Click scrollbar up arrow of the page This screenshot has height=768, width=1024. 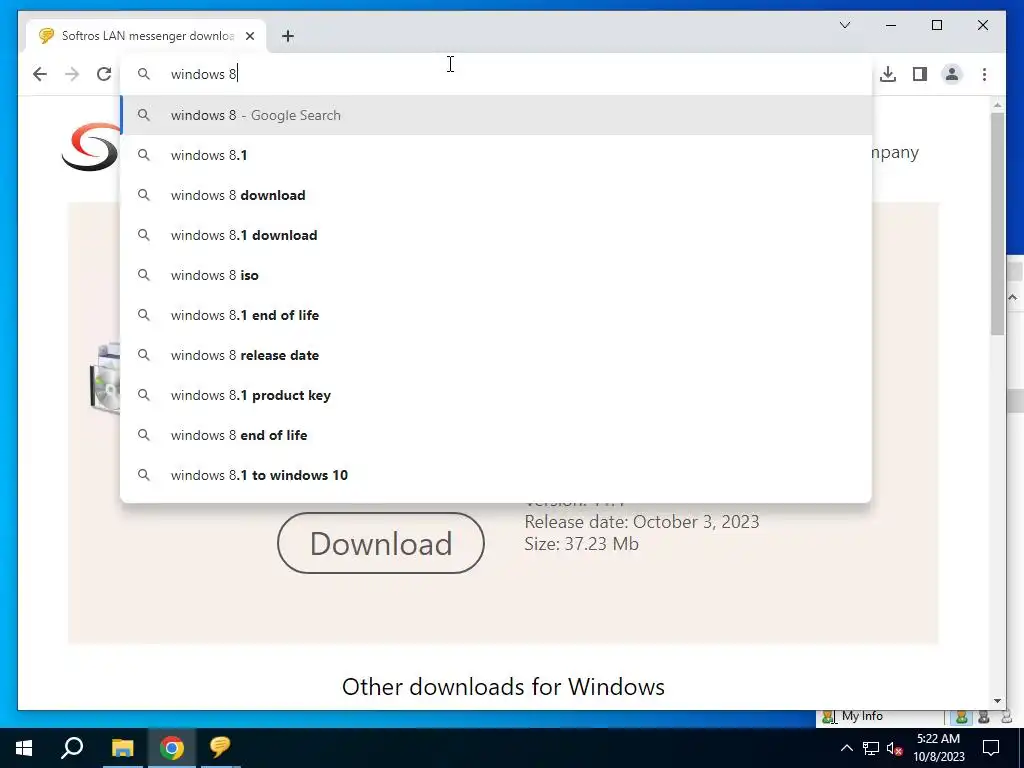997,104
